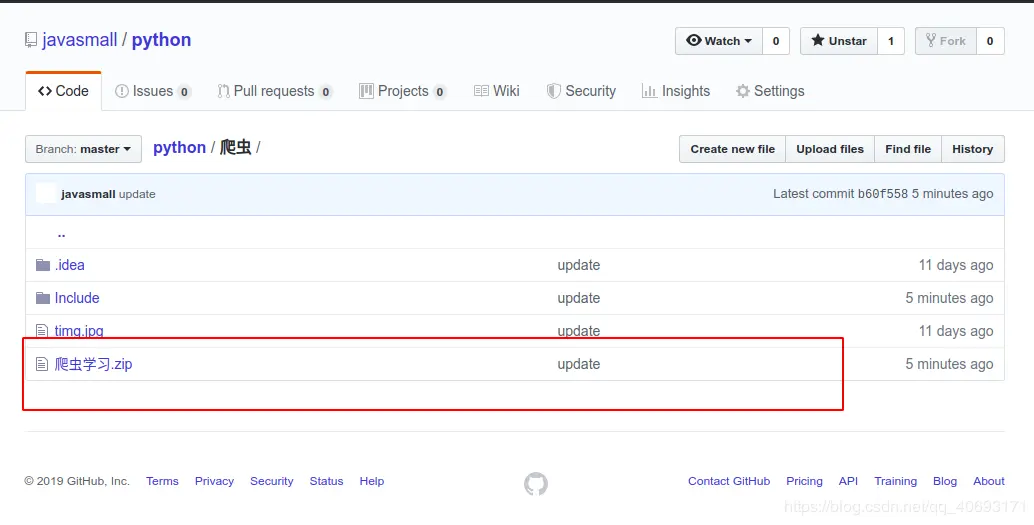Open the watchers count 0
1034x525 pixels.
776,41
